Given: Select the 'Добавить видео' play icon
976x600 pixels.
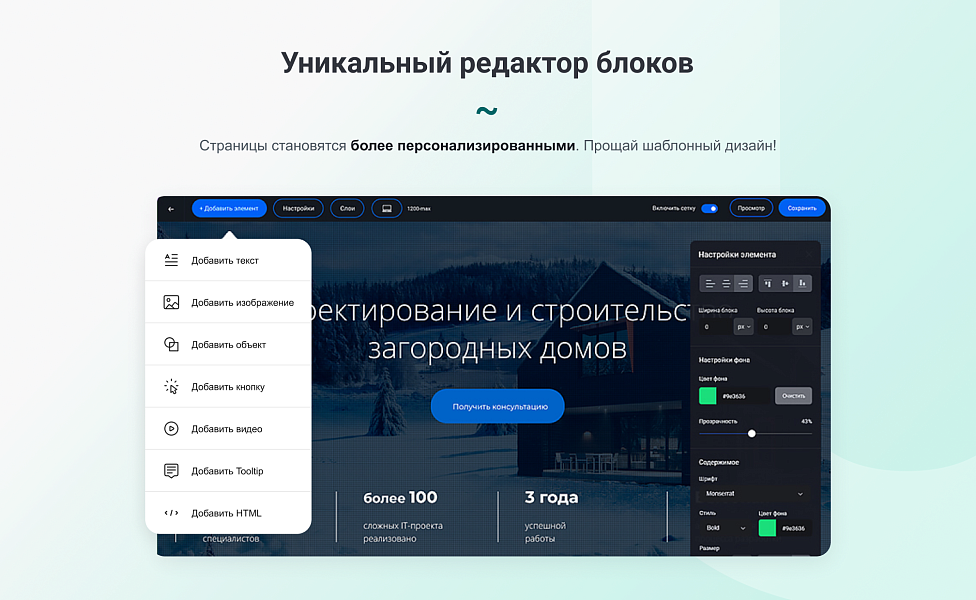Looking at the screenshot, I should click(x=172, y=428).
